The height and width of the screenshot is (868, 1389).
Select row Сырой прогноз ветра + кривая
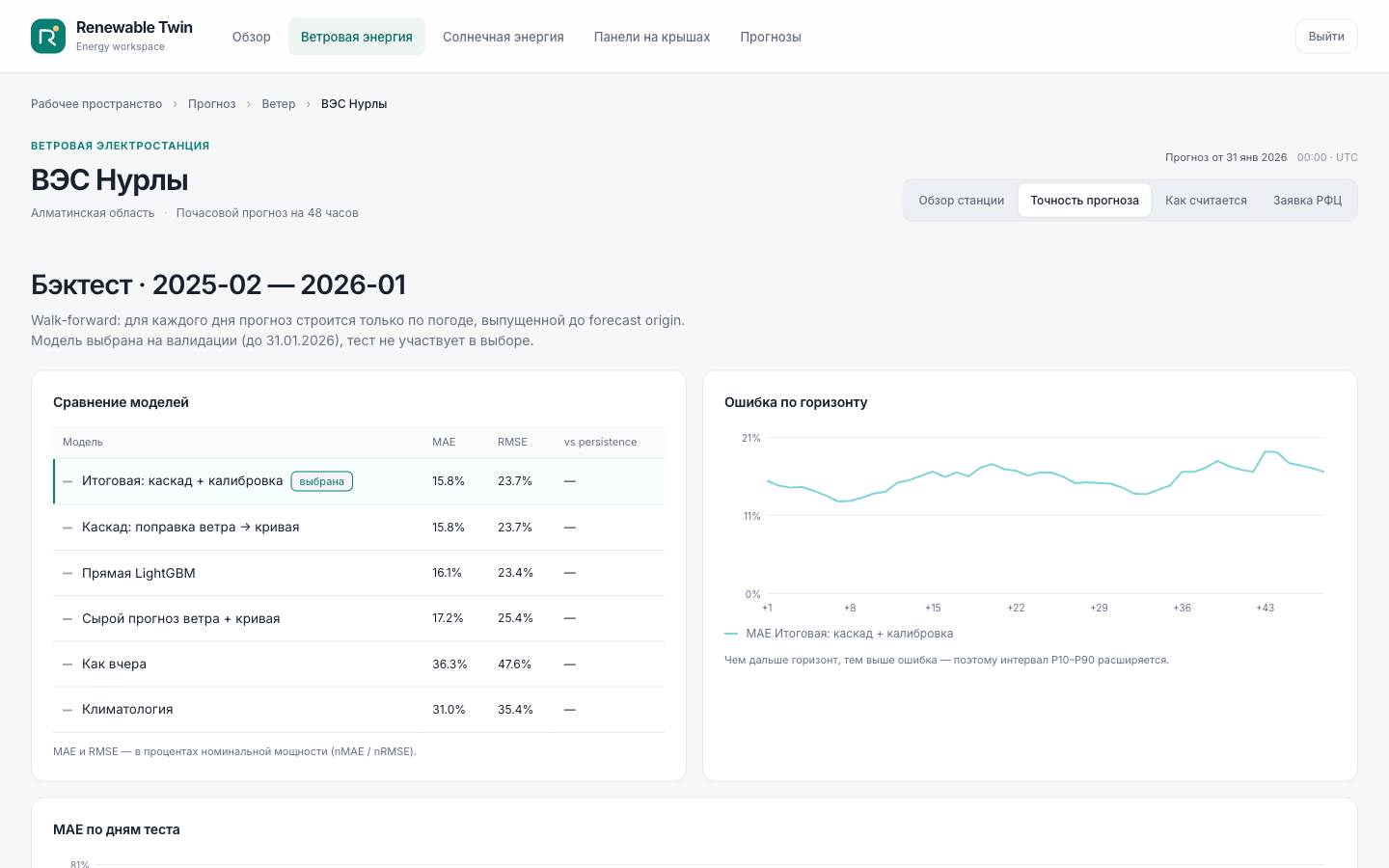[359, 618]
